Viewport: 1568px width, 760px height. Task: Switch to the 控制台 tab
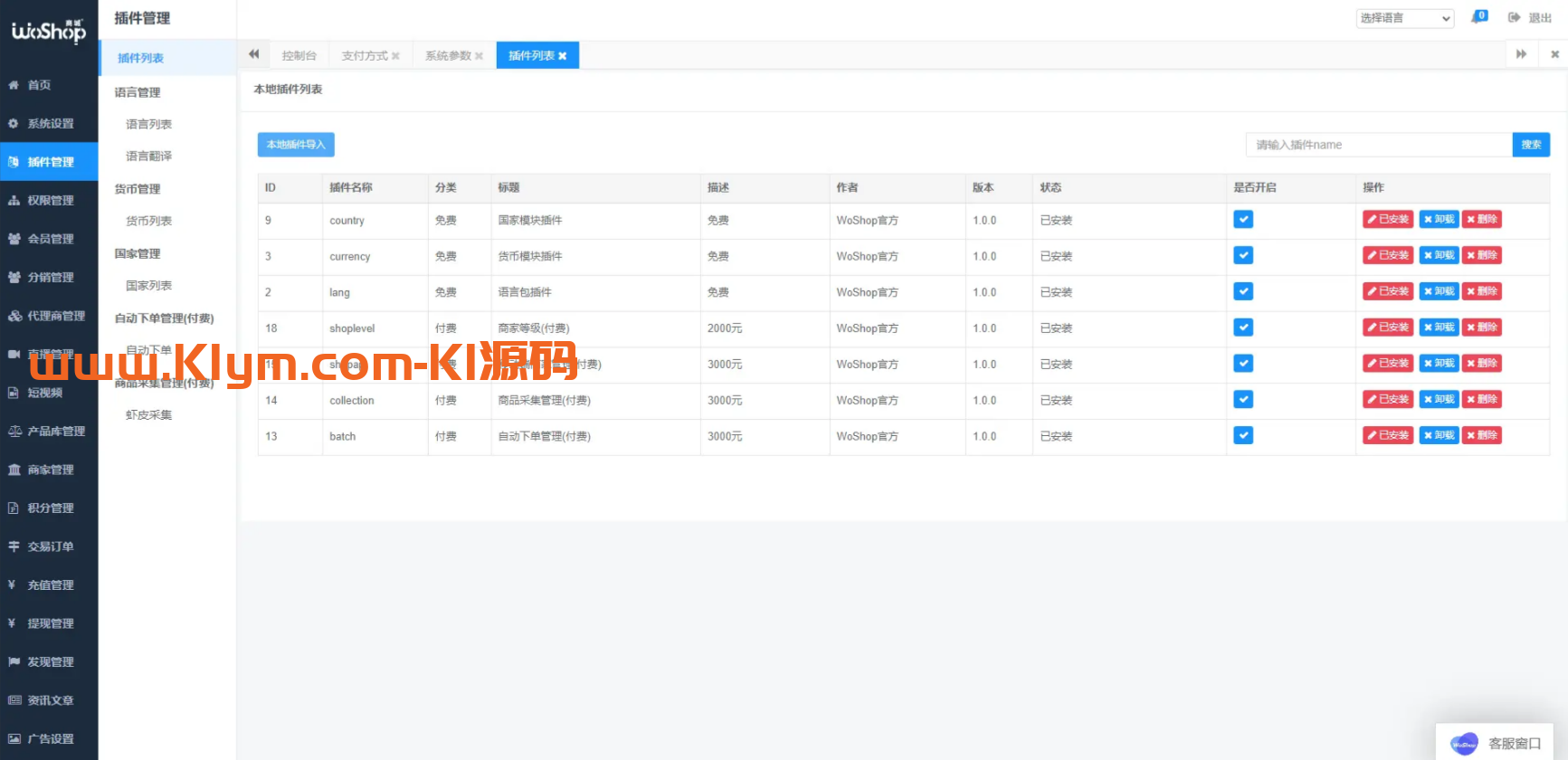[299, 56]
